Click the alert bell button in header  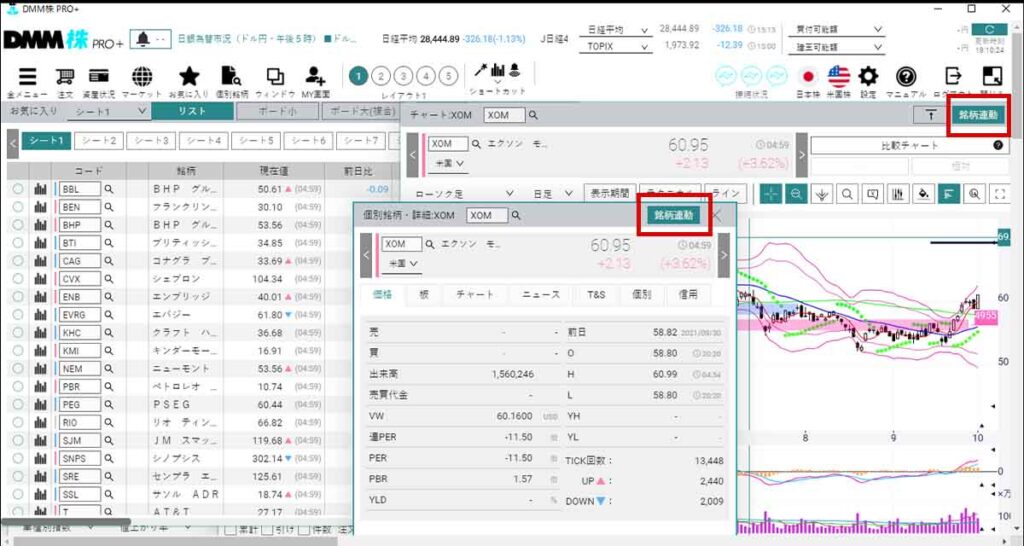(x=150, y=39)
